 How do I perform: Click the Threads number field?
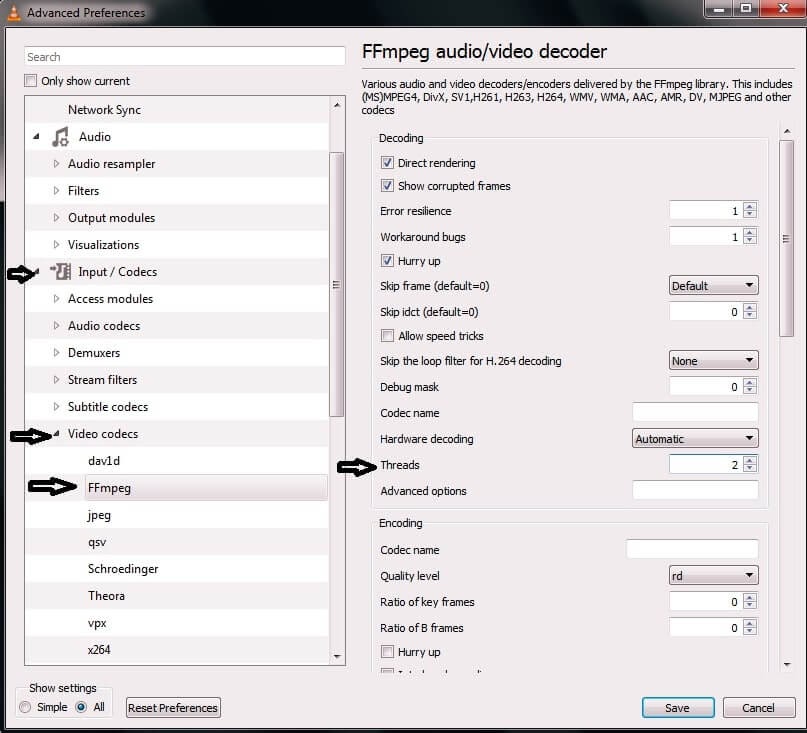[x=706, y=464]
